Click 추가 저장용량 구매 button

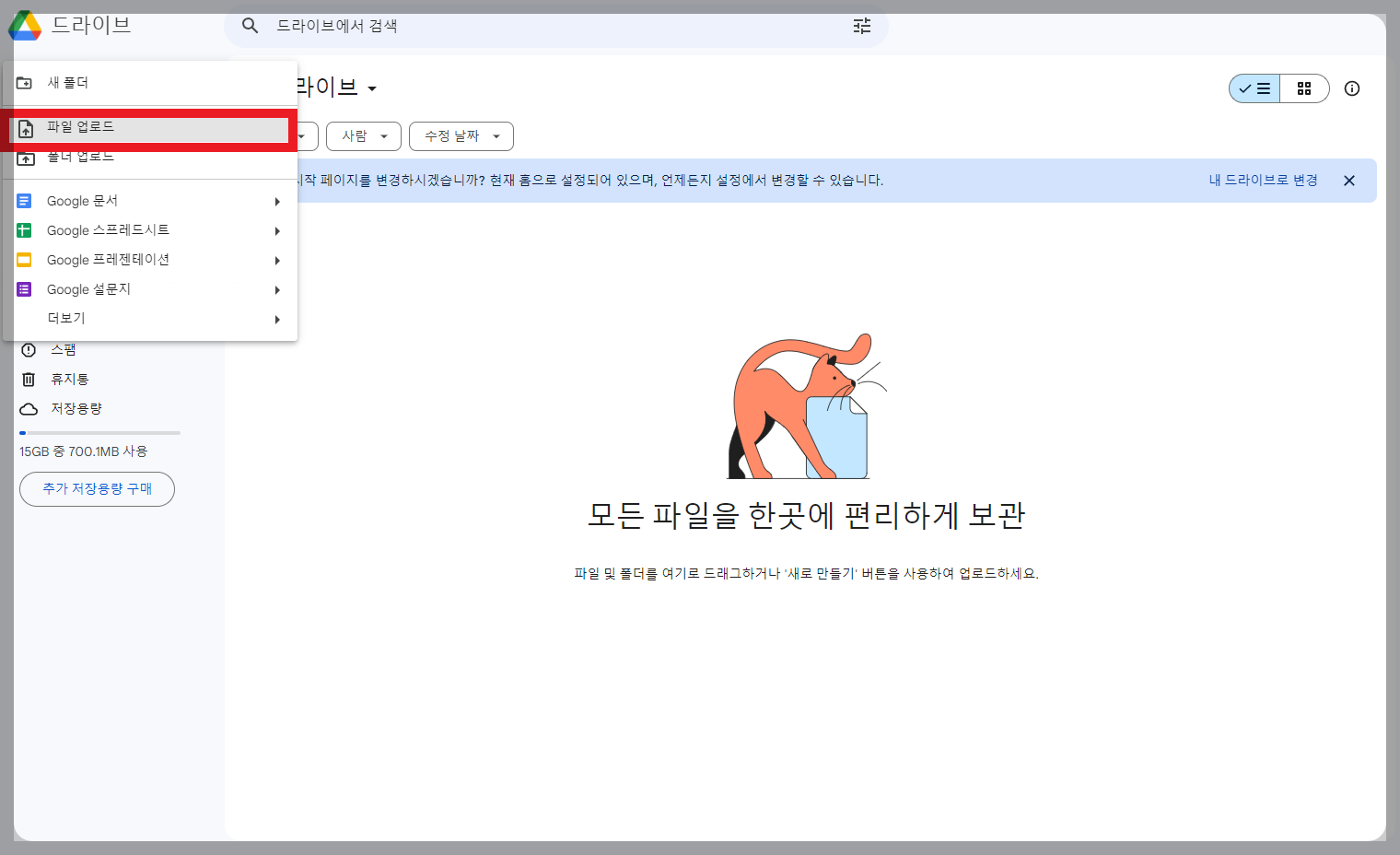[97, 489]
